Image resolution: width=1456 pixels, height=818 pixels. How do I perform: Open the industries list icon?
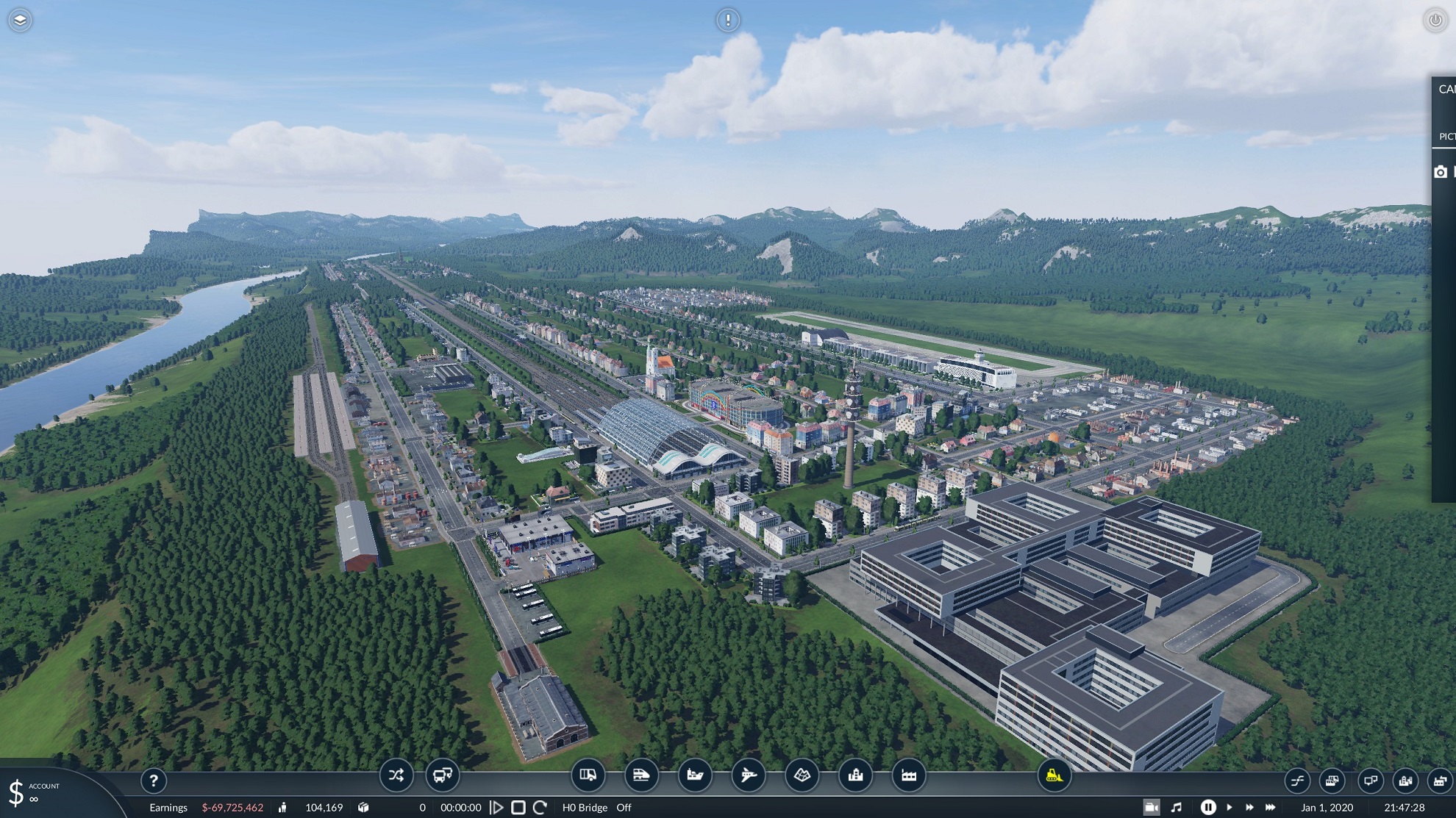coord(1440,781)
